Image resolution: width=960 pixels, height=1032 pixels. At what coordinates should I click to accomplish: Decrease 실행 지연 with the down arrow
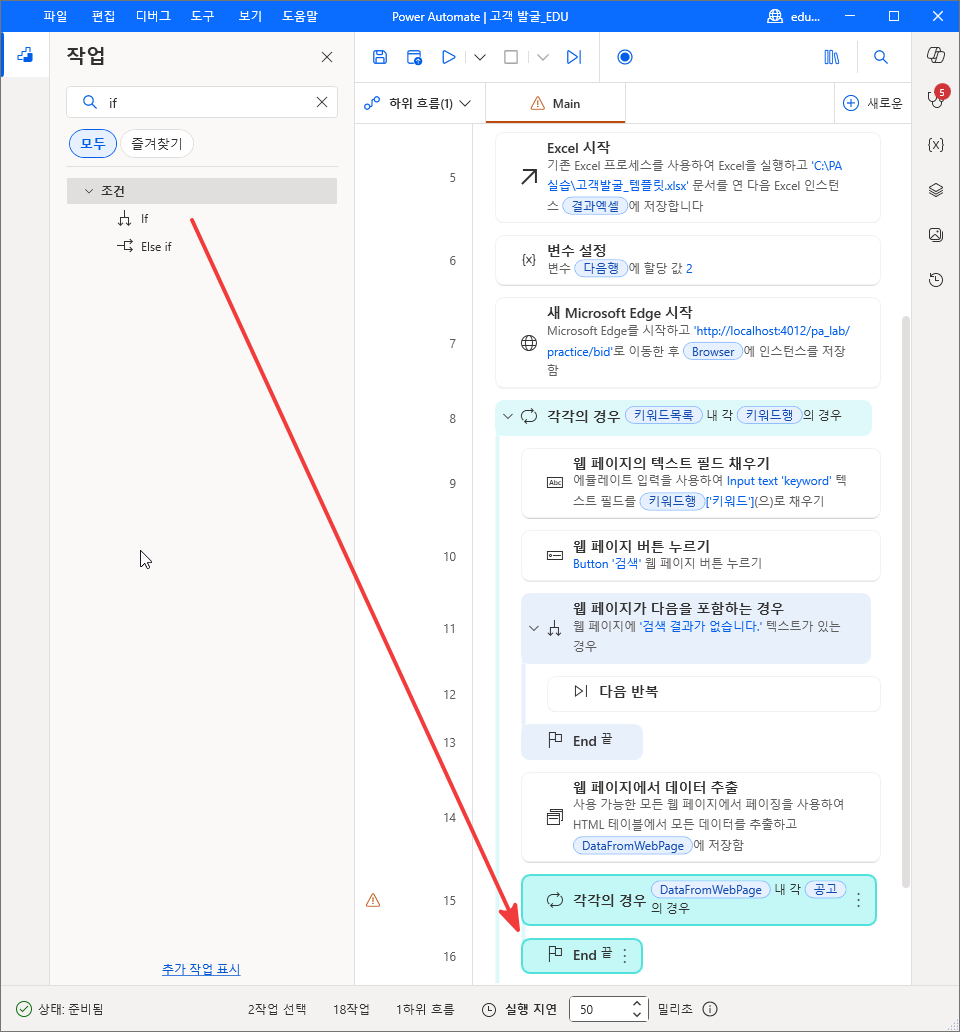pos(636,1014)
